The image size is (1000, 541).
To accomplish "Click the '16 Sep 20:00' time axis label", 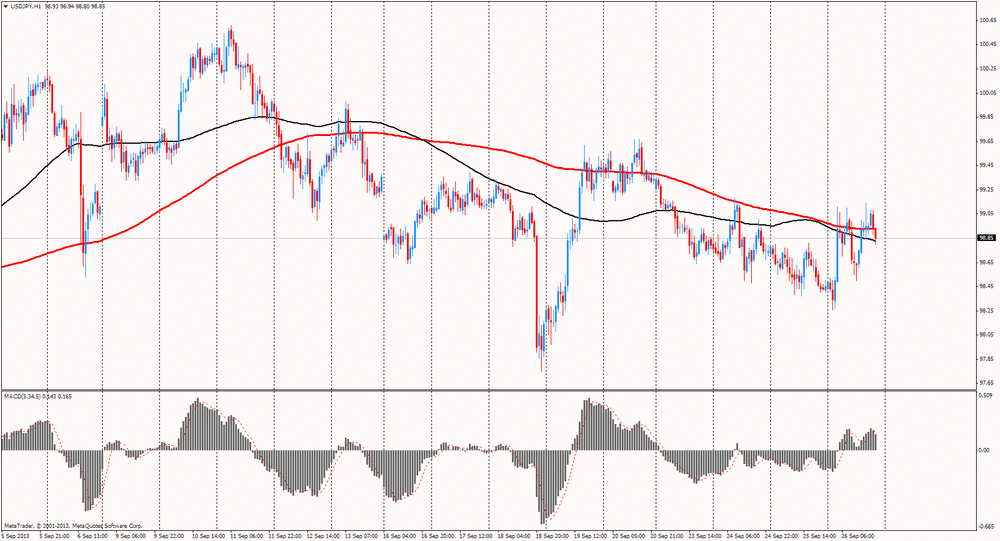I will point(438,536).
